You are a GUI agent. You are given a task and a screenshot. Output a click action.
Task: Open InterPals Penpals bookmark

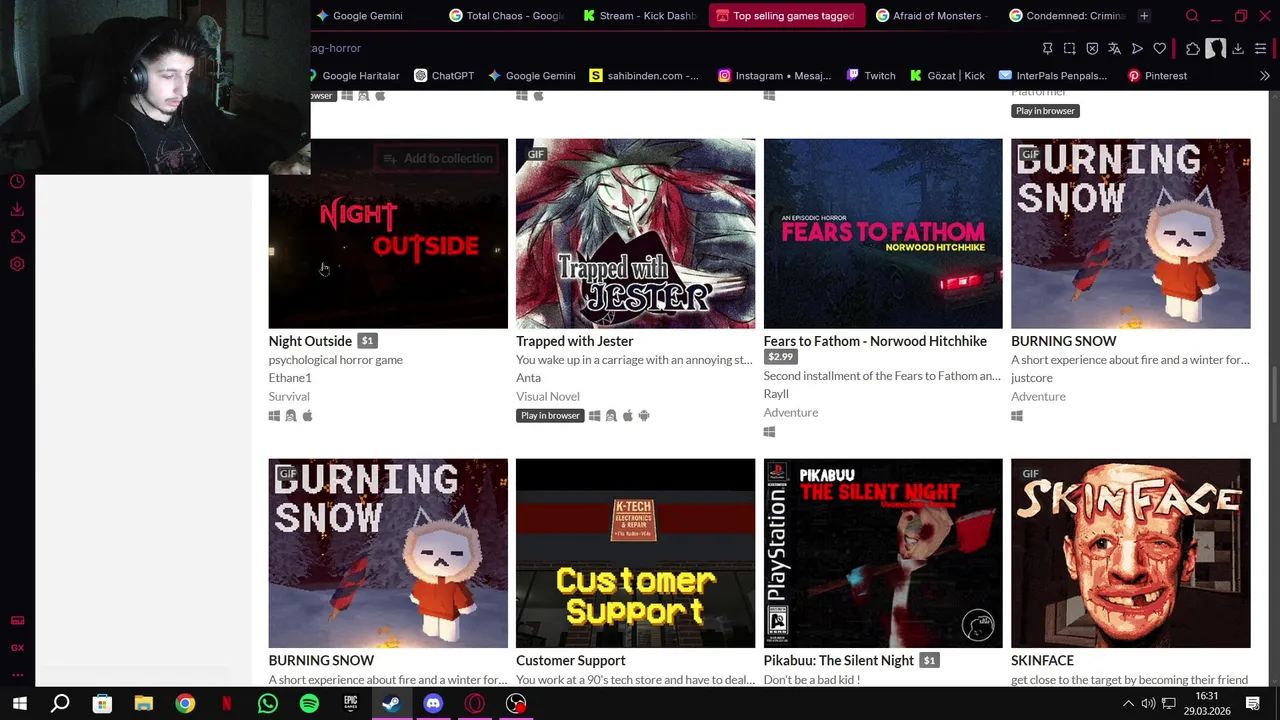pos(1053,76)
